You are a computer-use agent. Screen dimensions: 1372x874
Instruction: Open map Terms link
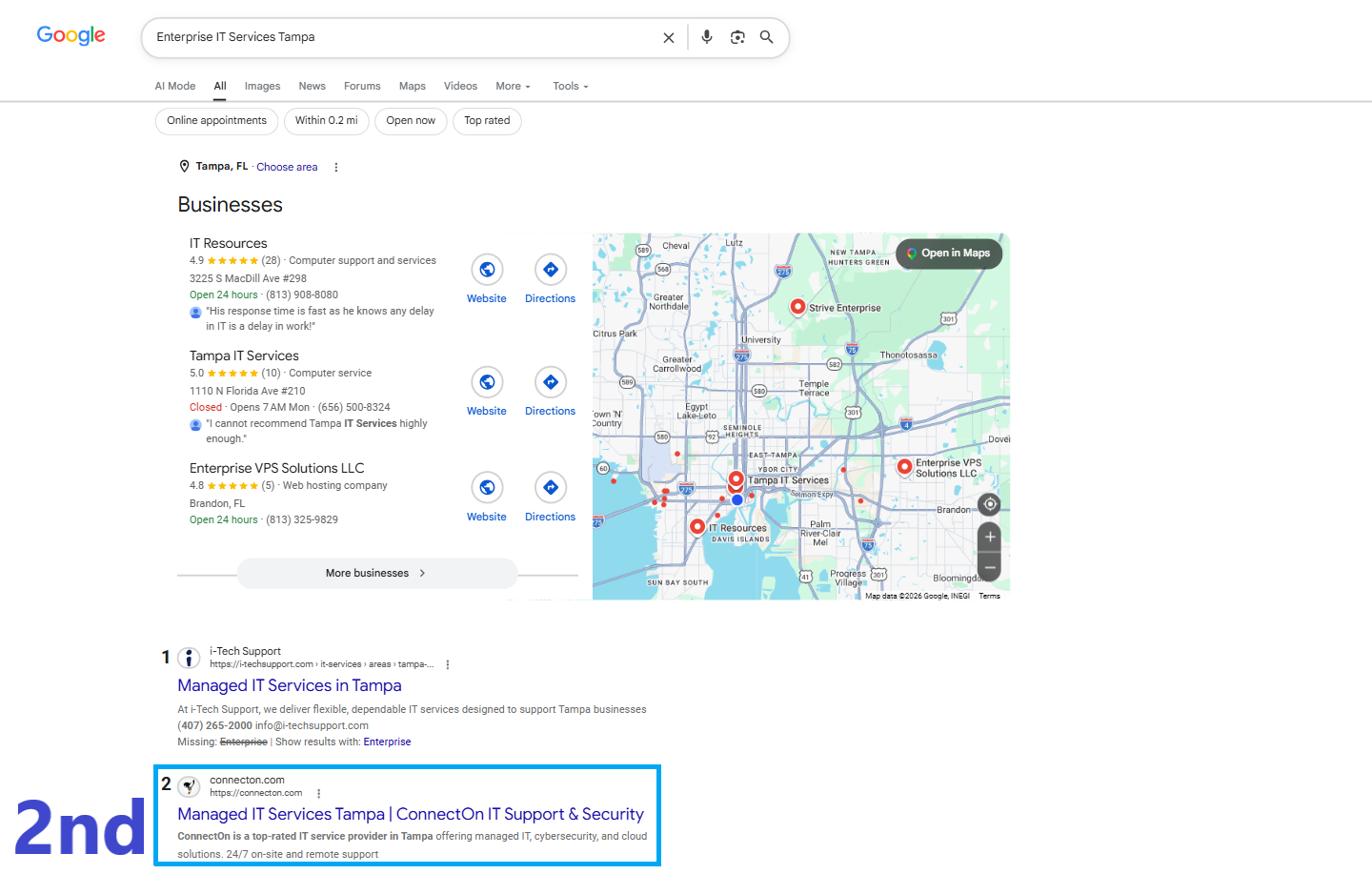990,596
